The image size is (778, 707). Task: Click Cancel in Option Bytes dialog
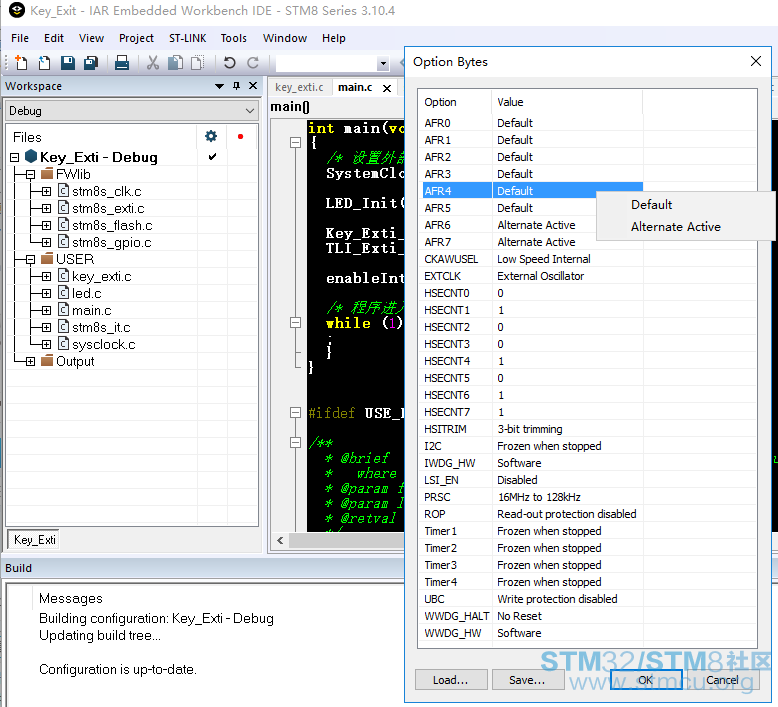[722, 679]
